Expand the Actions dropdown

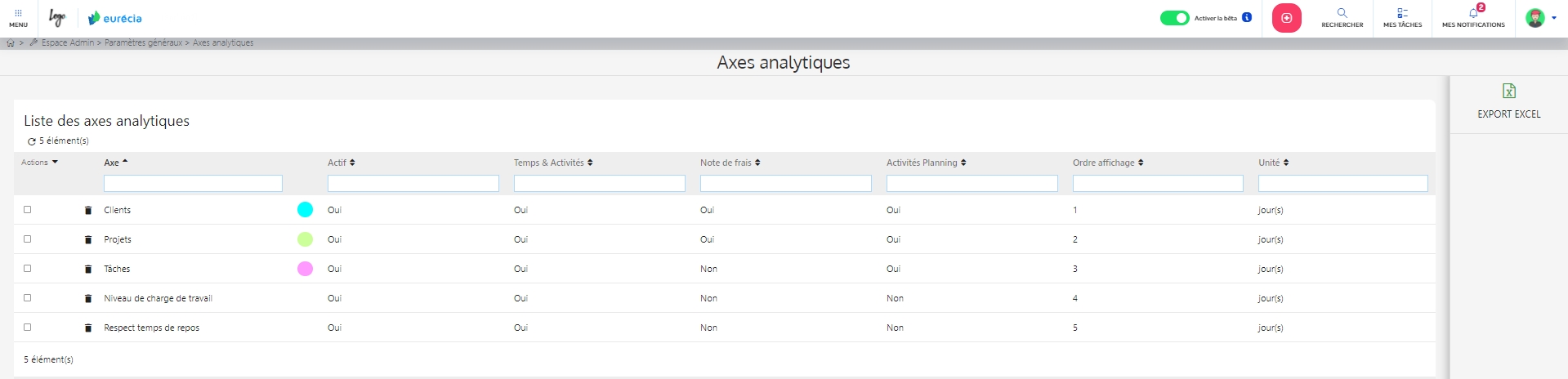(x=39, y=163)
